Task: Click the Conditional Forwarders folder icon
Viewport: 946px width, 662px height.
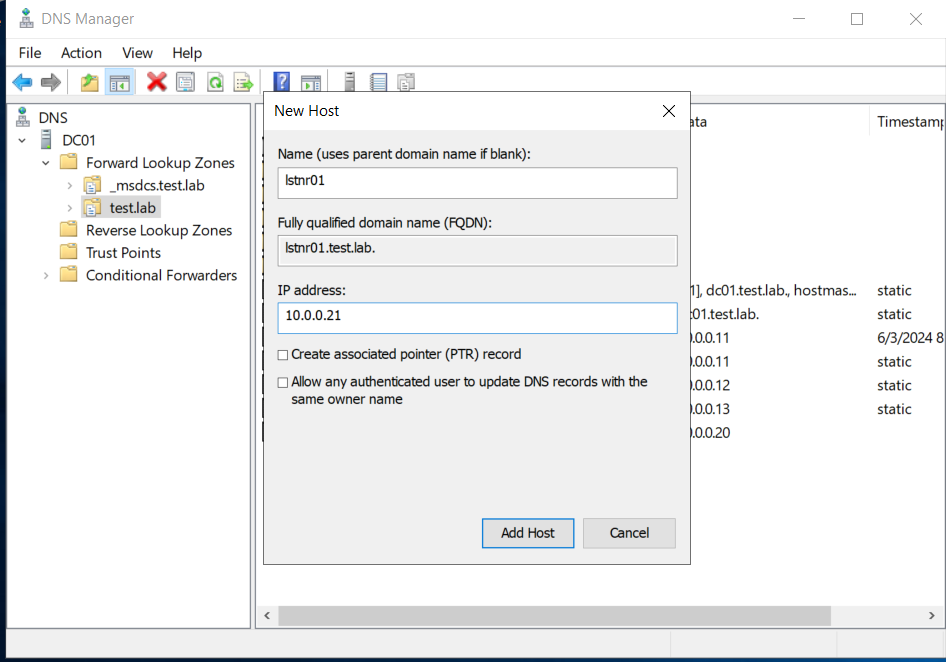Action: coord(69,275)
